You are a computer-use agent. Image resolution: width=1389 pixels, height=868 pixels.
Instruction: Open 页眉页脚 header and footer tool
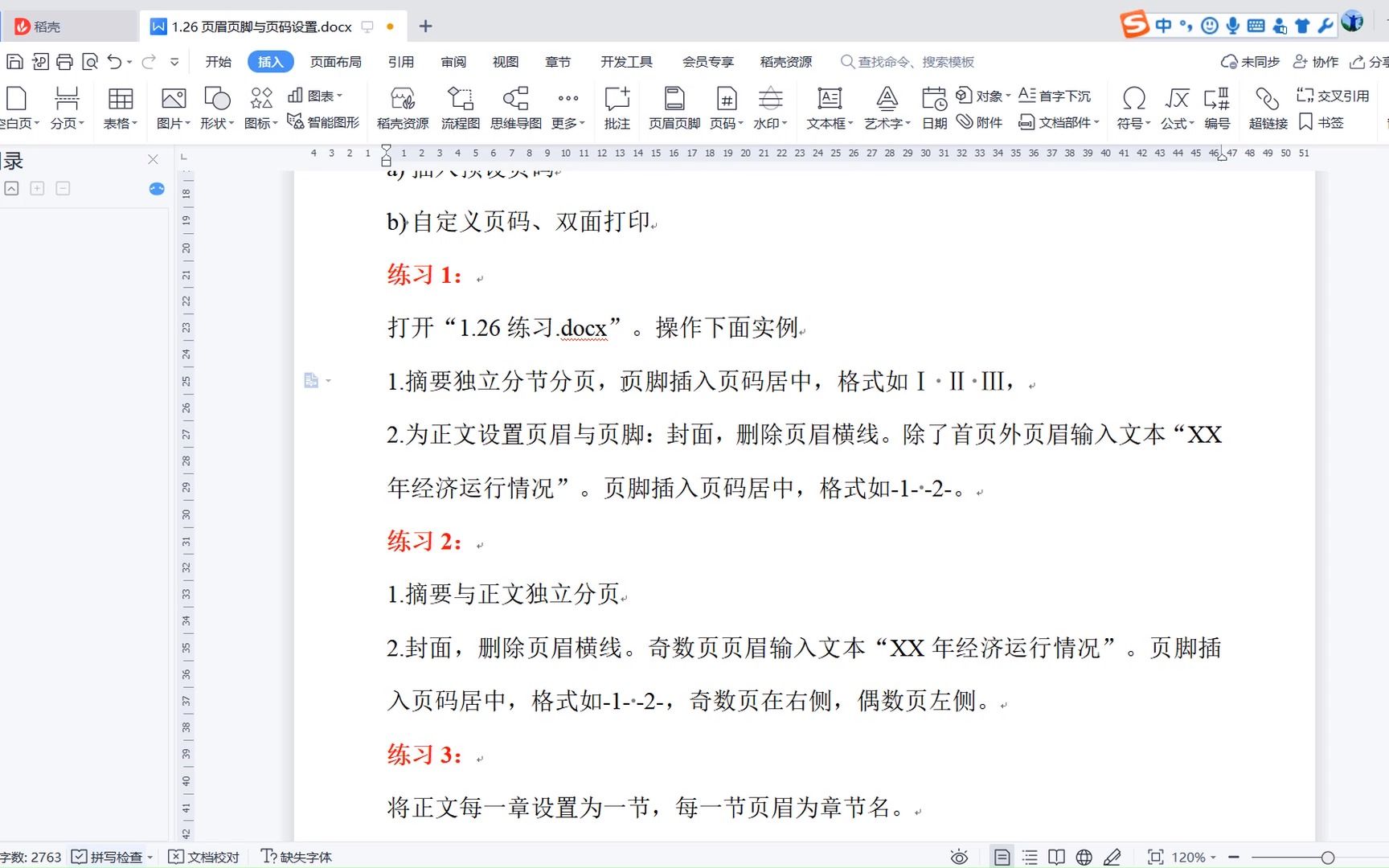(x=674, y=108)
